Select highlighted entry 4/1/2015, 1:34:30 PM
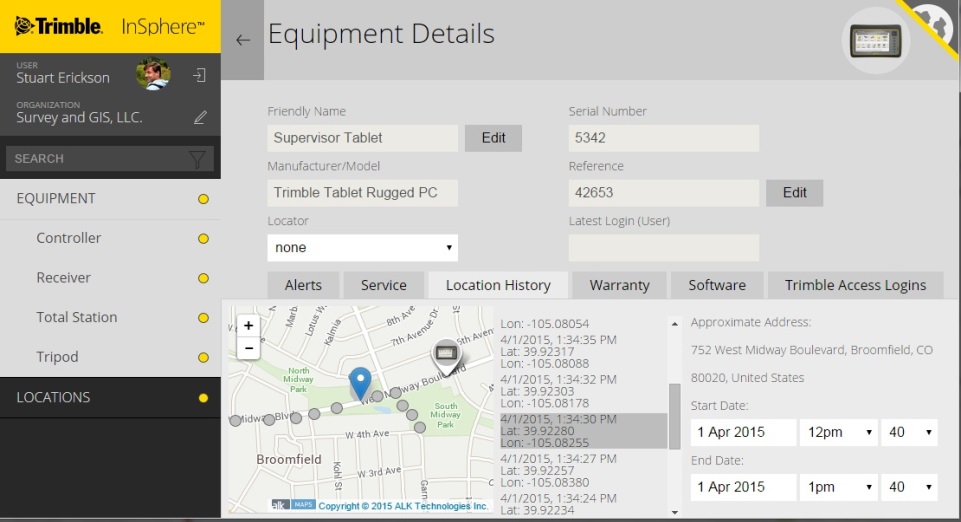The height and width of the screenshot is (522, 961). tap(582, 431)
